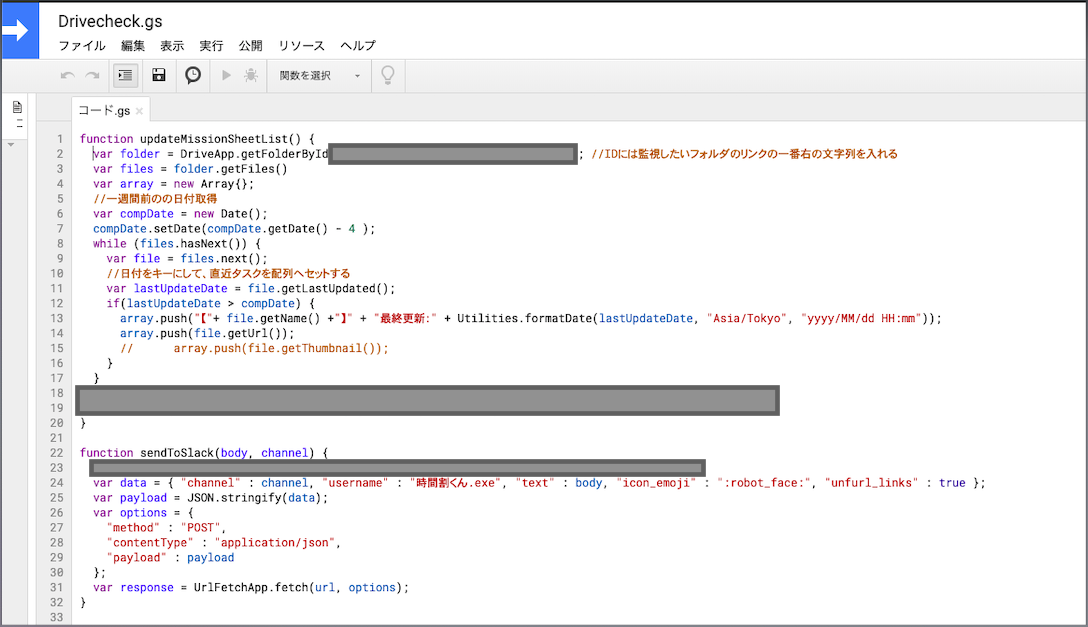This screenshot has width=1088, height=627.
Task: Open the 関数を選択 function dropdown
Action: point(320,76)
